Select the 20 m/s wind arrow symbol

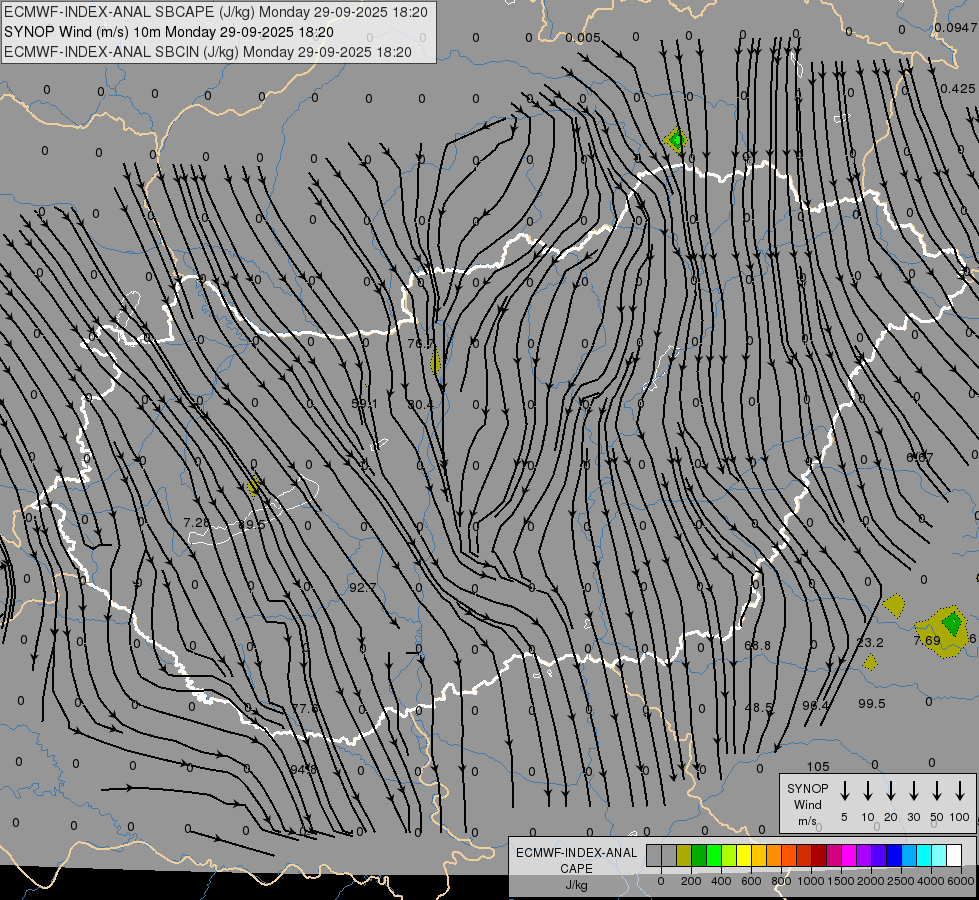pos(891,791)
